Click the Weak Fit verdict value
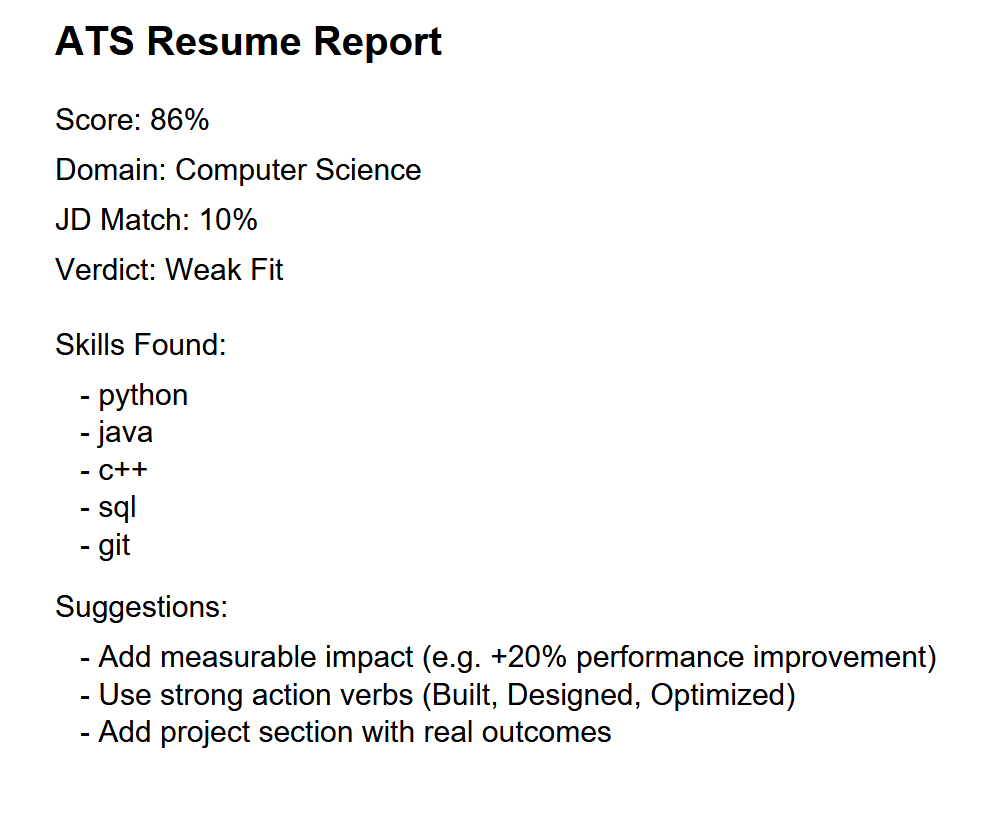Image resolution: width=1000 pixels, height=820 pixels. pyautogui.click(x=224, y=270)
